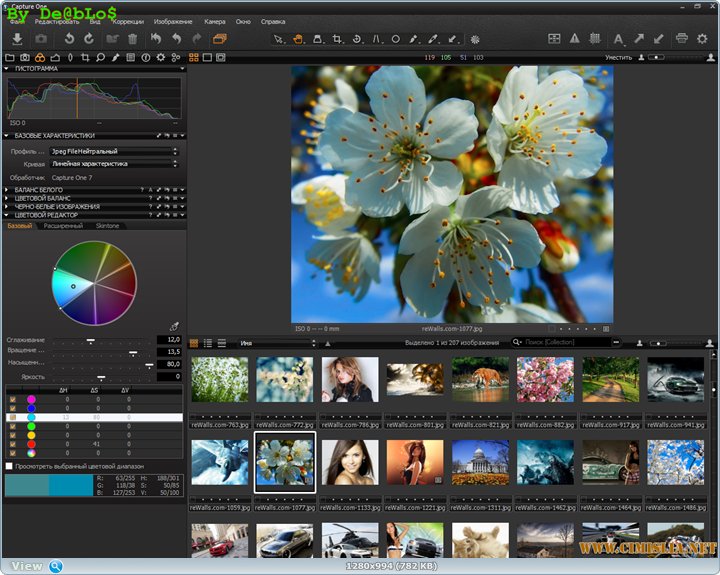Open the 'Коррекции' menu

[x=127, y=20]
